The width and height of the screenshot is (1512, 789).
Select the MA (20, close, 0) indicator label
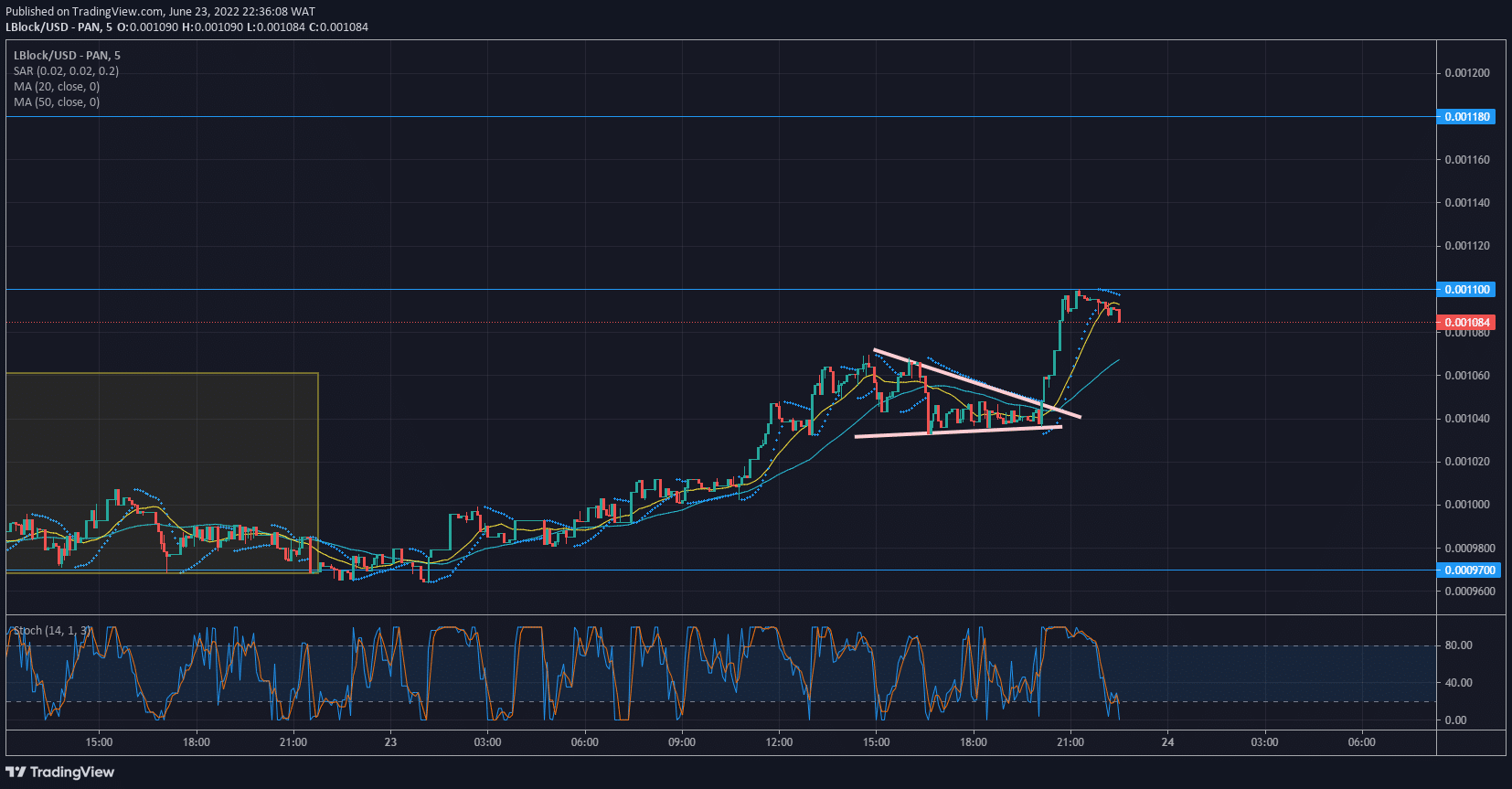coord(57,87)
